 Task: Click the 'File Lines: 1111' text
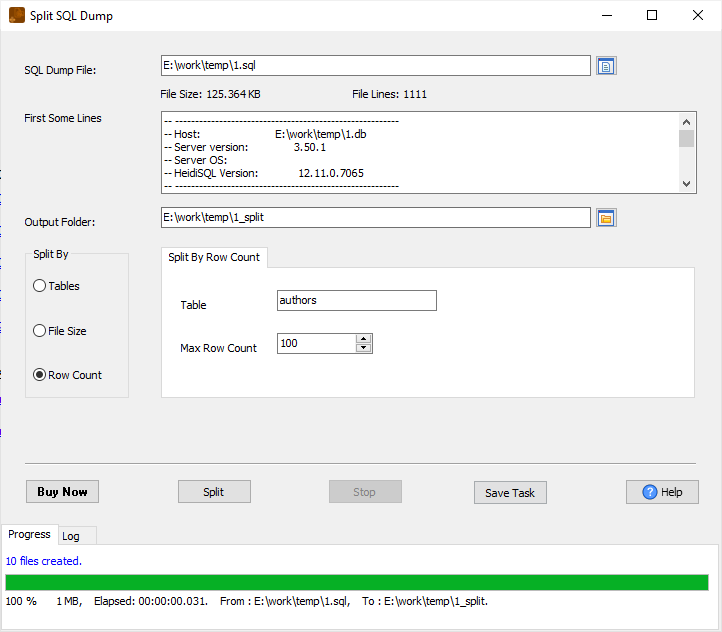coord(390,94)
